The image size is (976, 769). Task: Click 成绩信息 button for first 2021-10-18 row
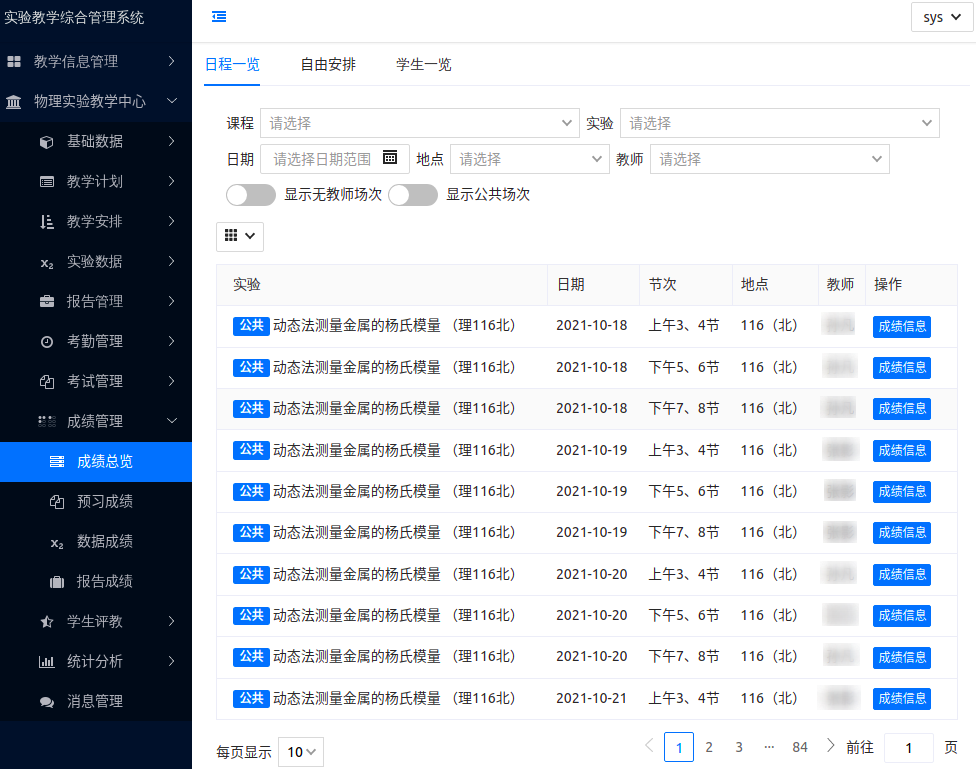pos(901,326)
